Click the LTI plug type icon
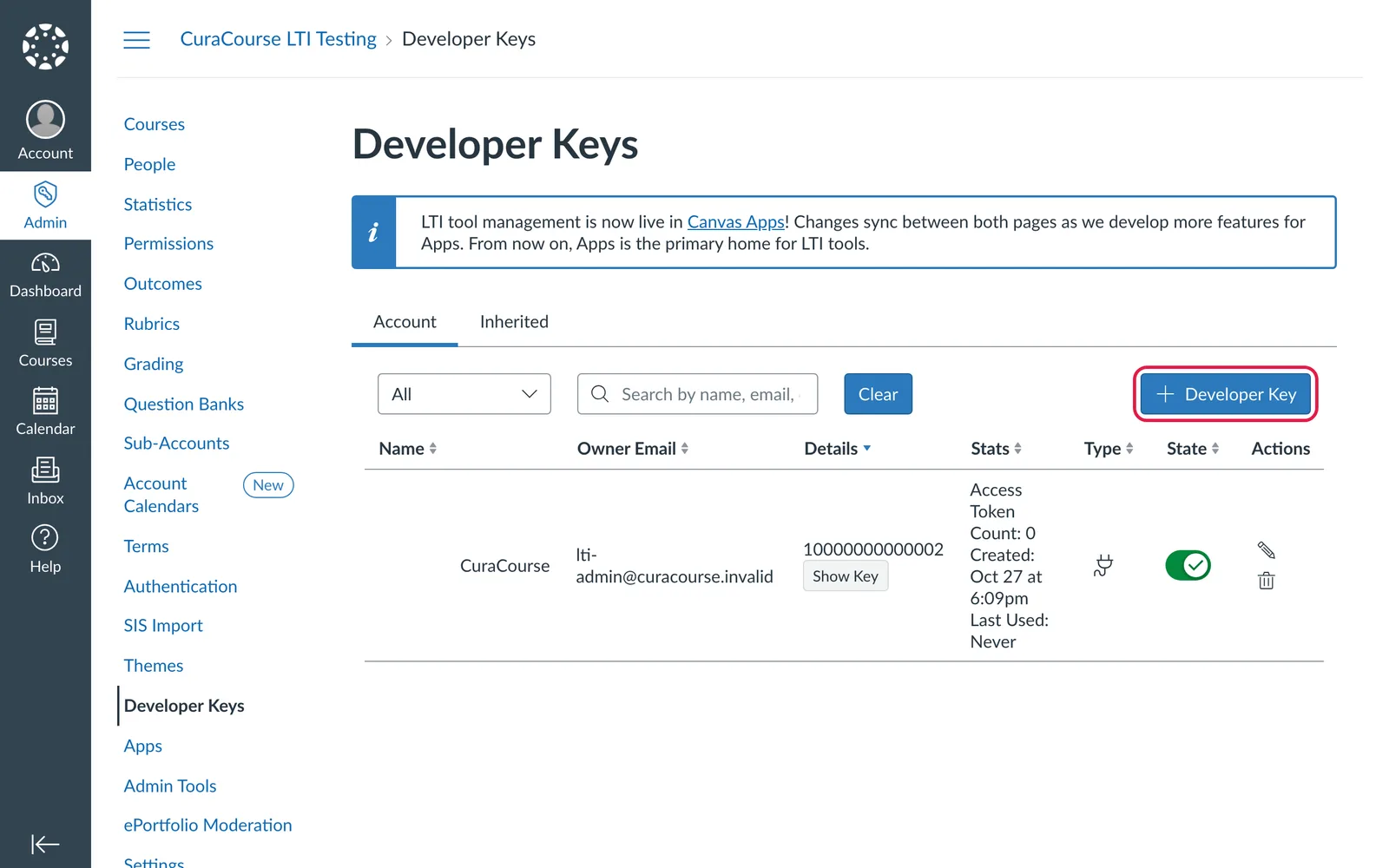Image resolution: width=1389 pixels, height=868 pixels. pyautogui.click(x=1103, y=565)
